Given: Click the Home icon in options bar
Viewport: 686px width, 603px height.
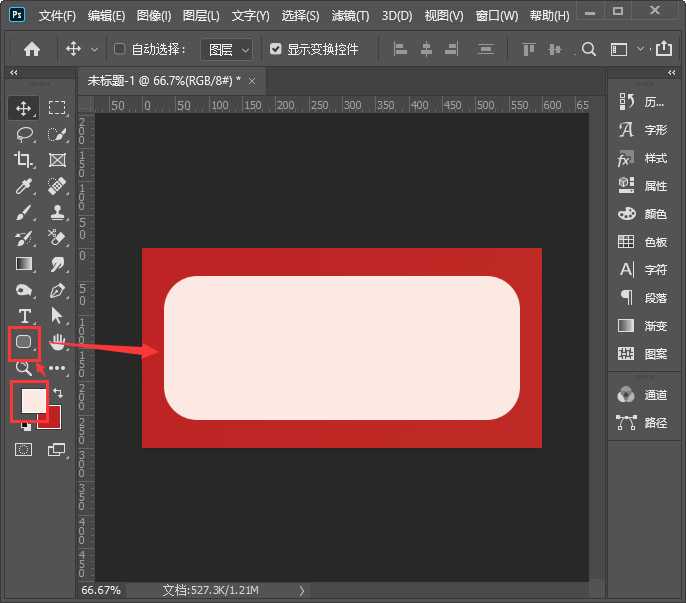Looking at the screenshot, I should coord(32,49).
